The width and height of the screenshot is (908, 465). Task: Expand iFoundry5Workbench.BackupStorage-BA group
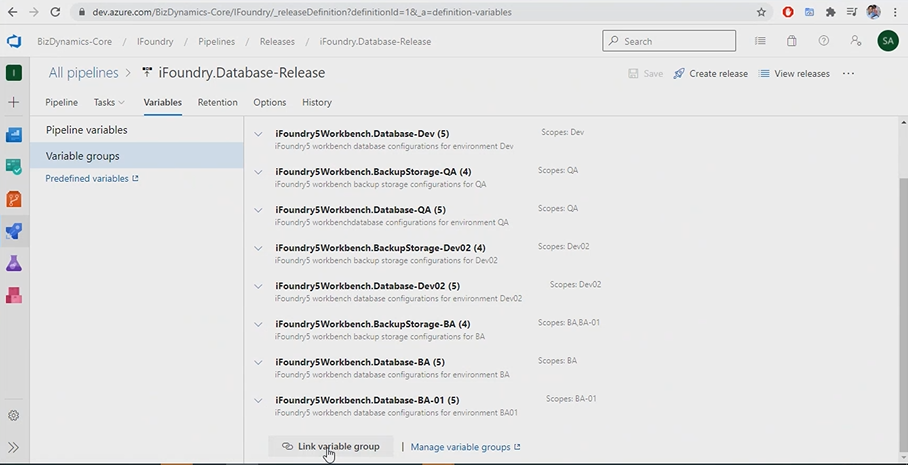tap(258, 324)
